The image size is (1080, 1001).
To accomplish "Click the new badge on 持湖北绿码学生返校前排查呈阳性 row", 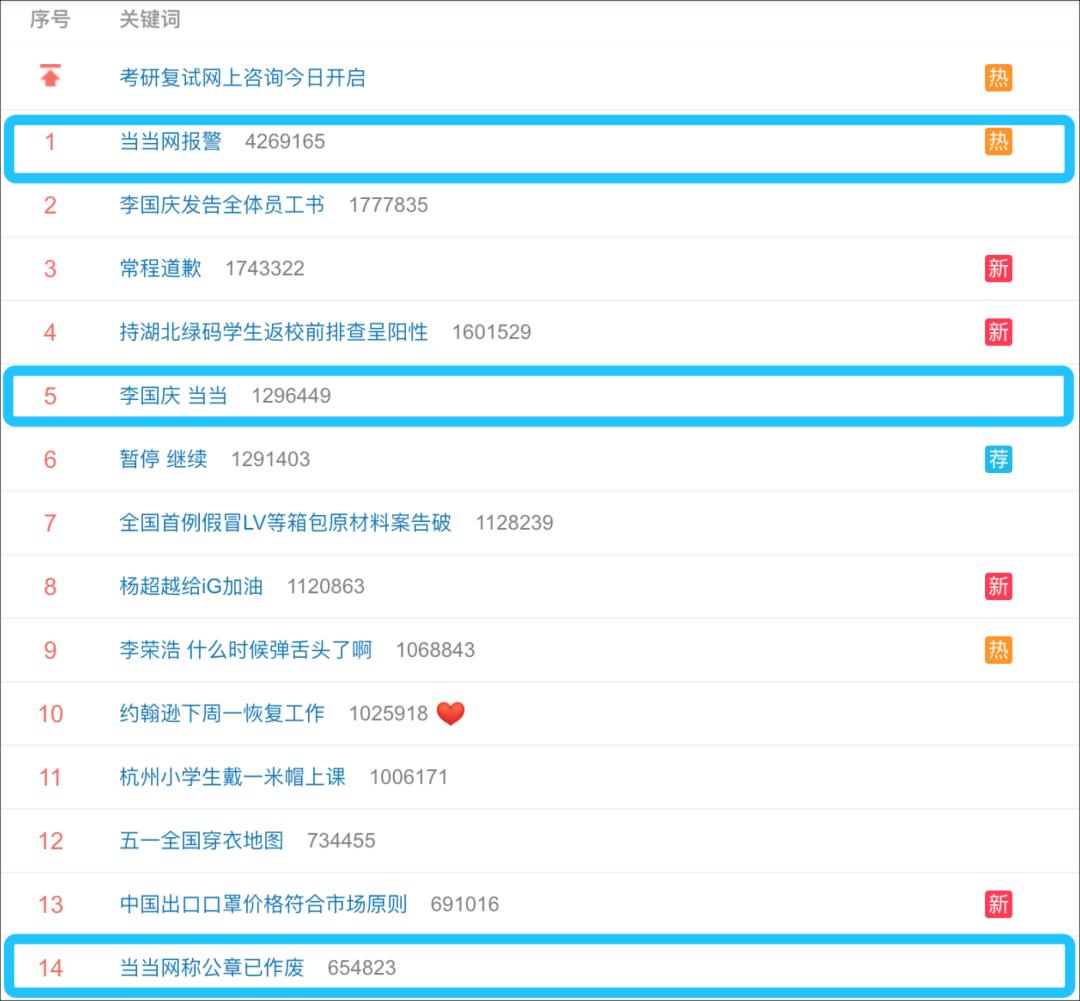I will (x=998, y=332).
